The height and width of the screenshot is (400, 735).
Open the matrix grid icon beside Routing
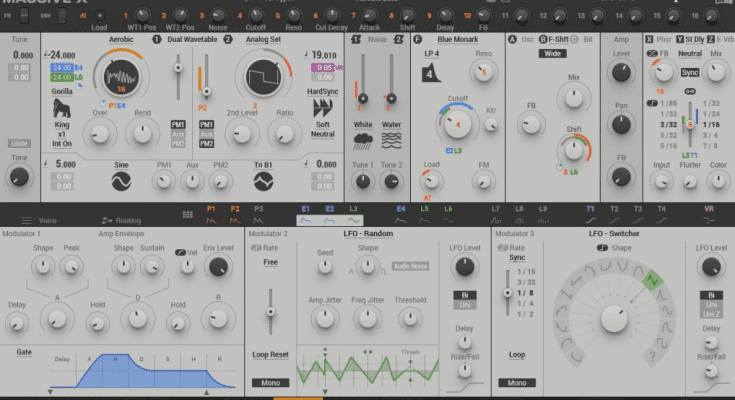pyautogui.click(x=187, y=214)
